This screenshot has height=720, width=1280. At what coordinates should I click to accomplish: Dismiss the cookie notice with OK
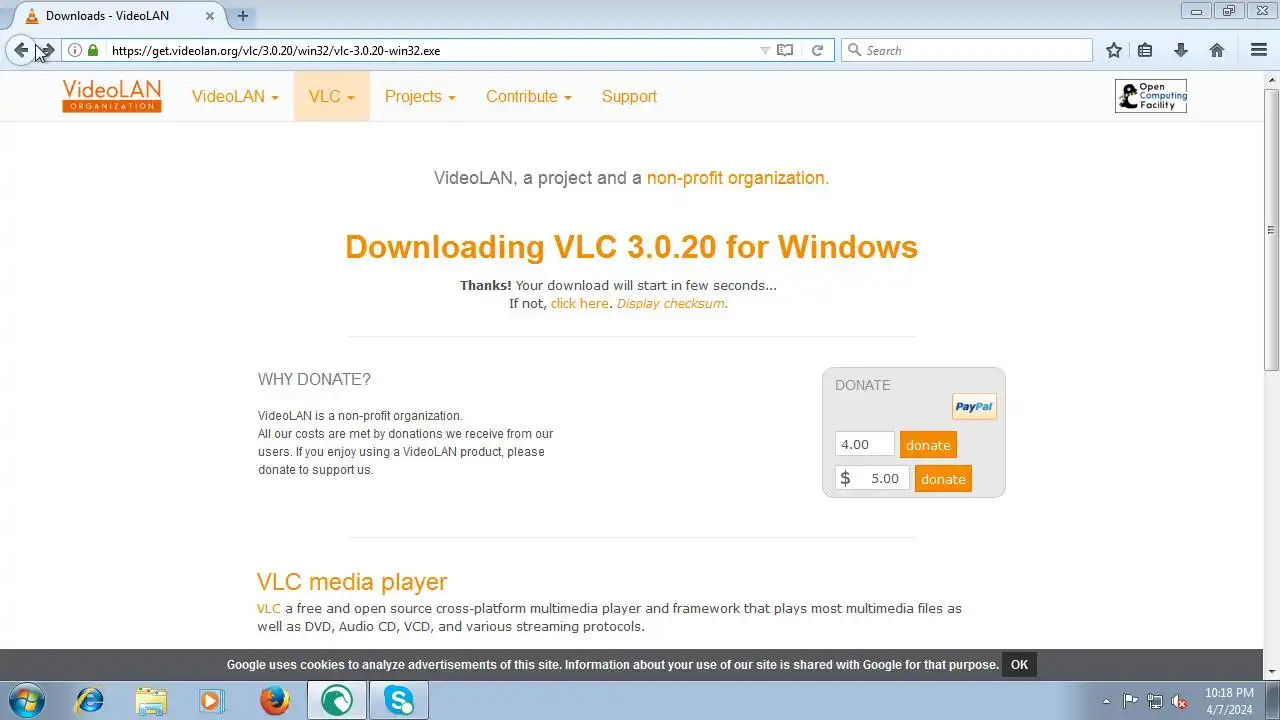pos(1019,664)
